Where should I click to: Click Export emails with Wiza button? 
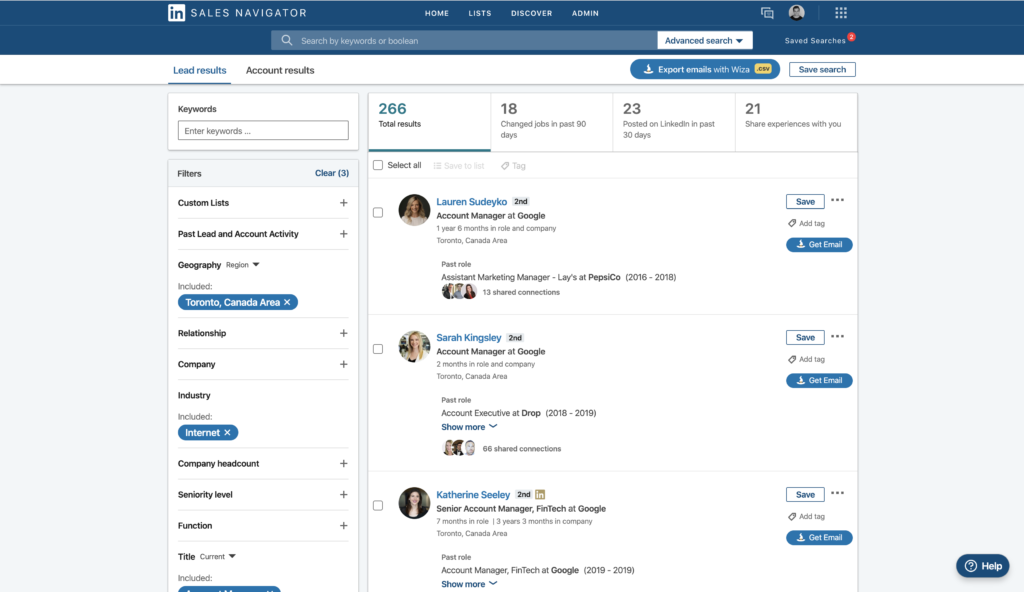pos(705,70)
